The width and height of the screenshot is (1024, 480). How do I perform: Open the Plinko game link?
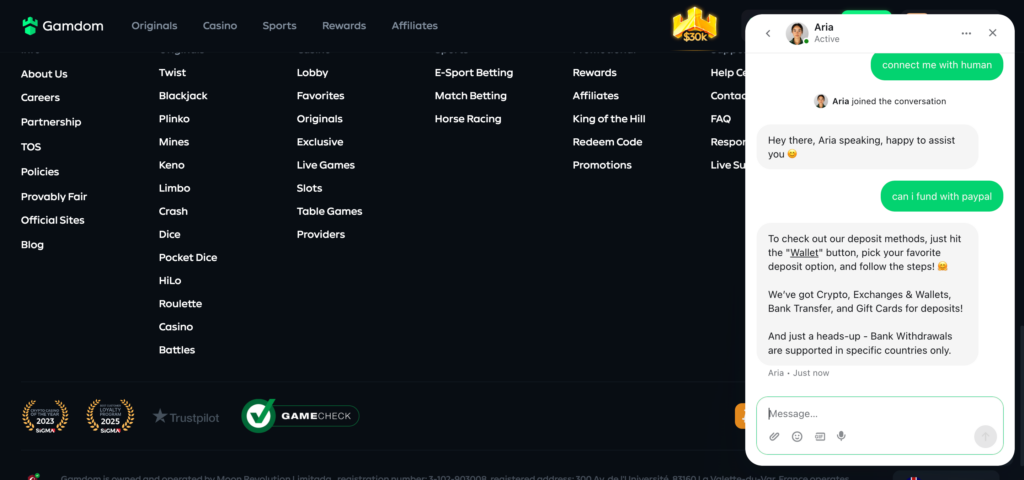pyautogui.click(x=174, y=119)
